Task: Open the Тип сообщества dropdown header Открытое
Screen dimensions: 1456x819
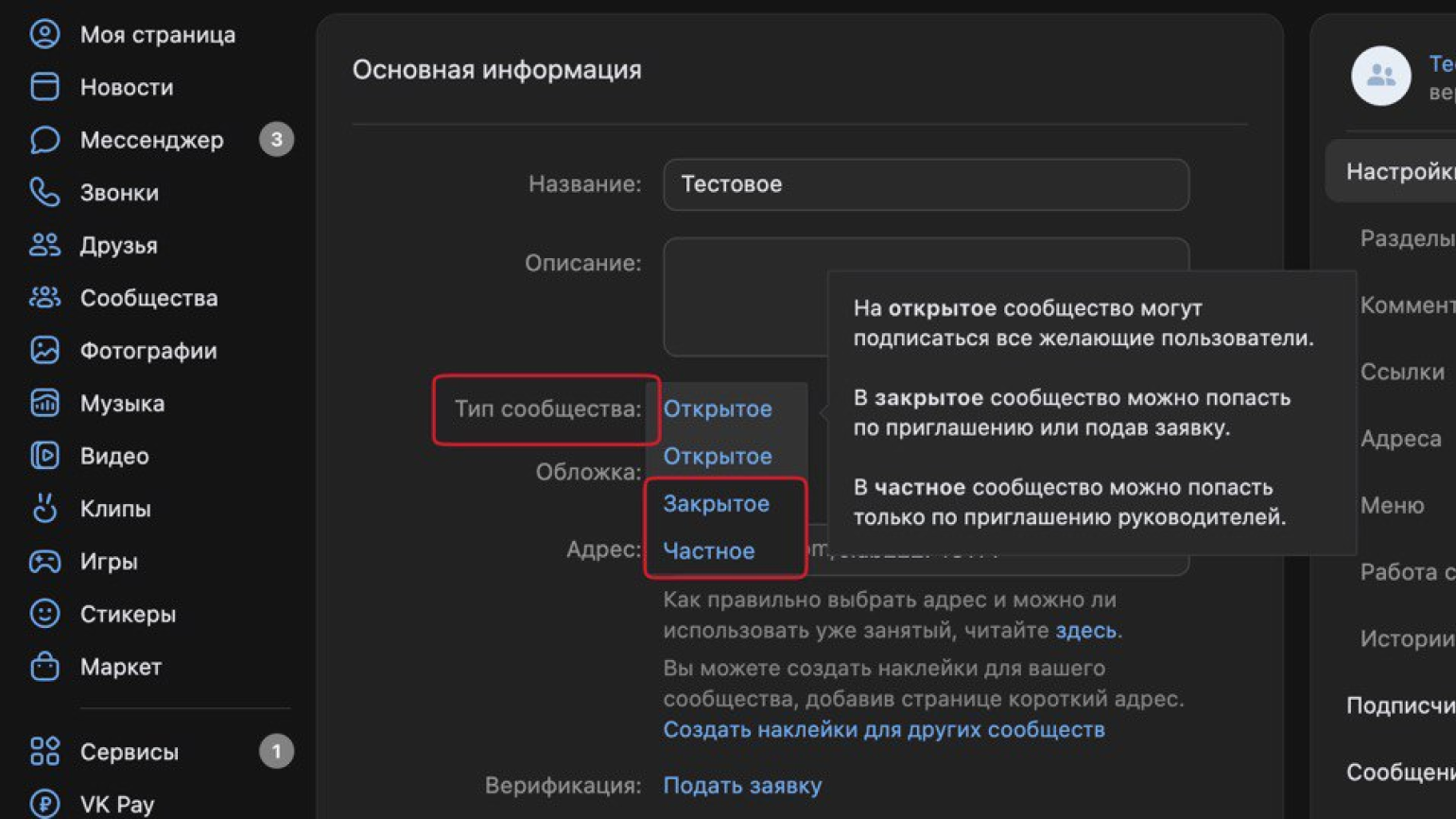Action: click(718, 409)
